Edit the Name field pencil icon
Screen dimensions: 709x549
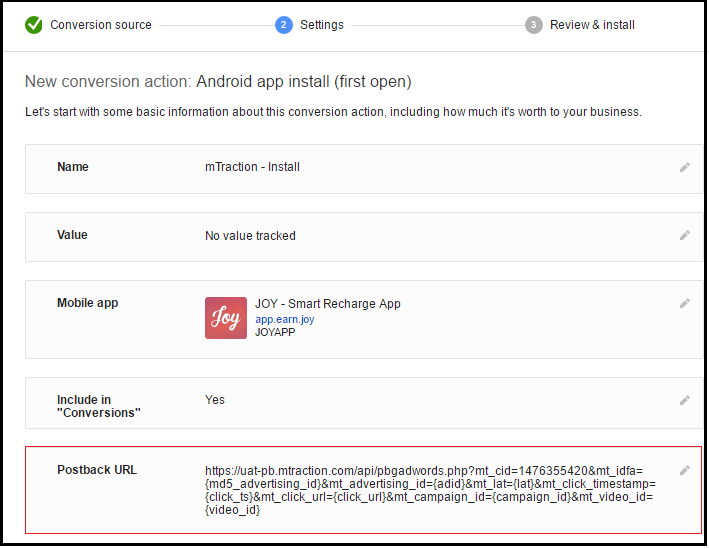coord(685,167)
